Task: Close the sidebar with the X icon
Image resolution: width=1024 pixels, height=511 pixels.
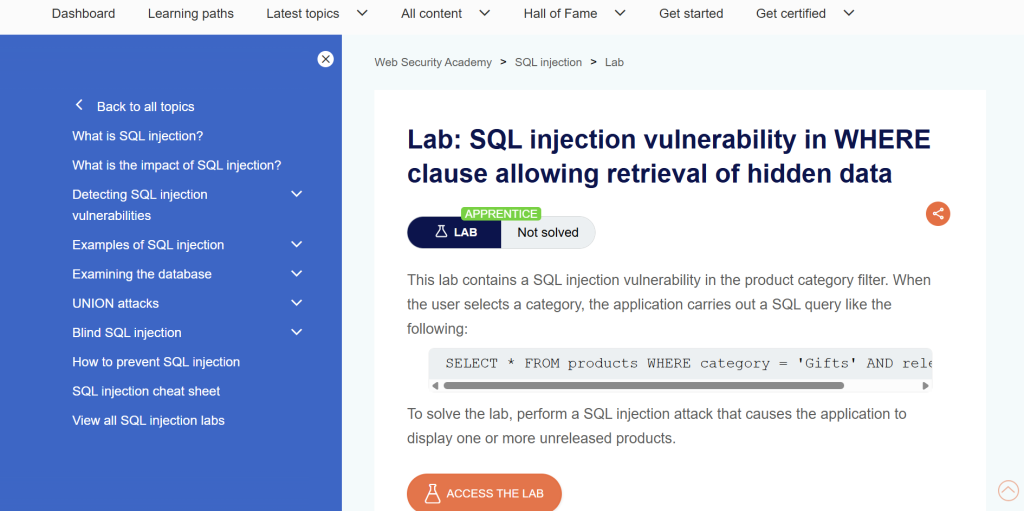Action: 325,59
